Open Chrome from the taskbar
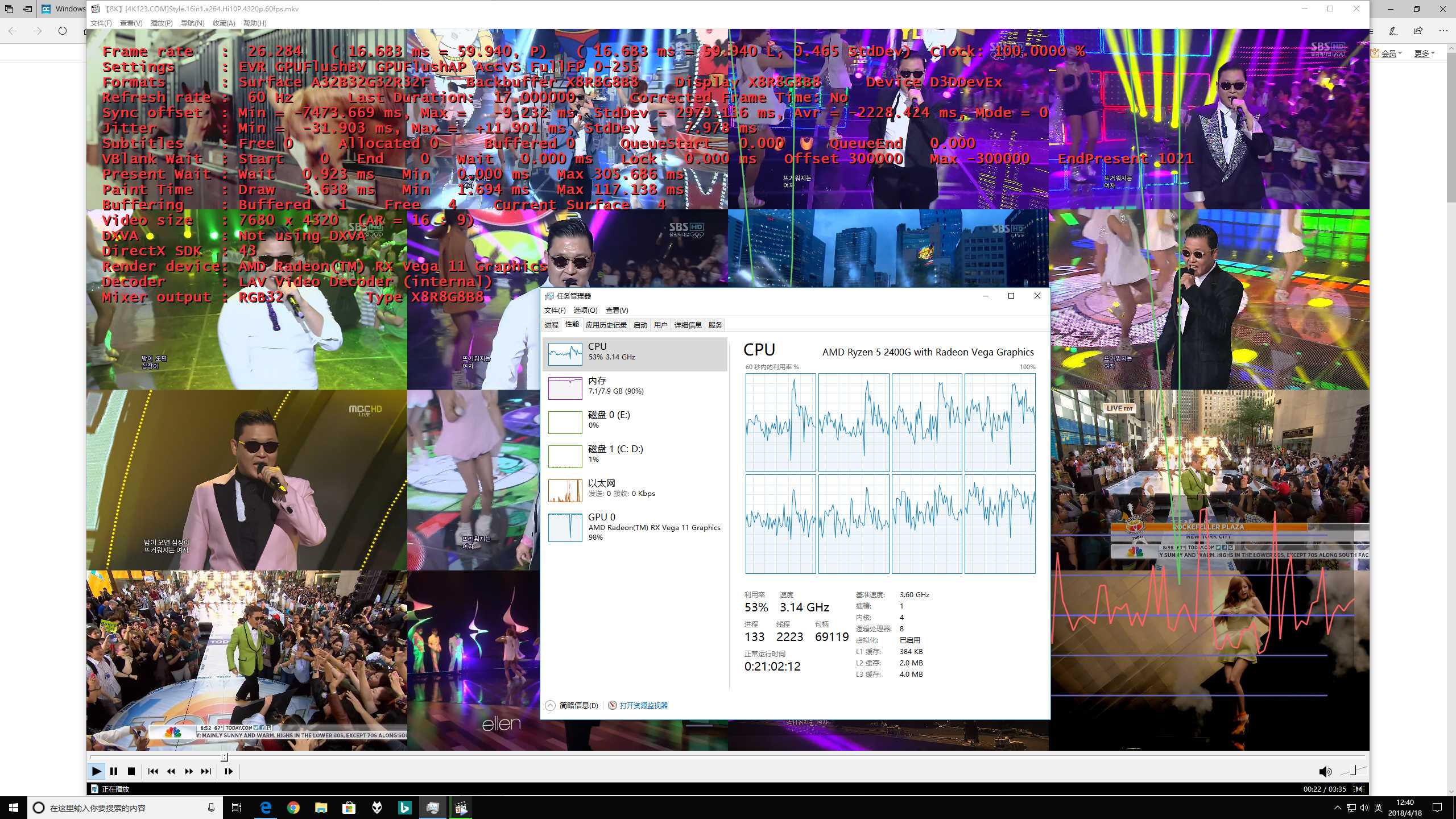1456x819 pixels. click(293, 808)
